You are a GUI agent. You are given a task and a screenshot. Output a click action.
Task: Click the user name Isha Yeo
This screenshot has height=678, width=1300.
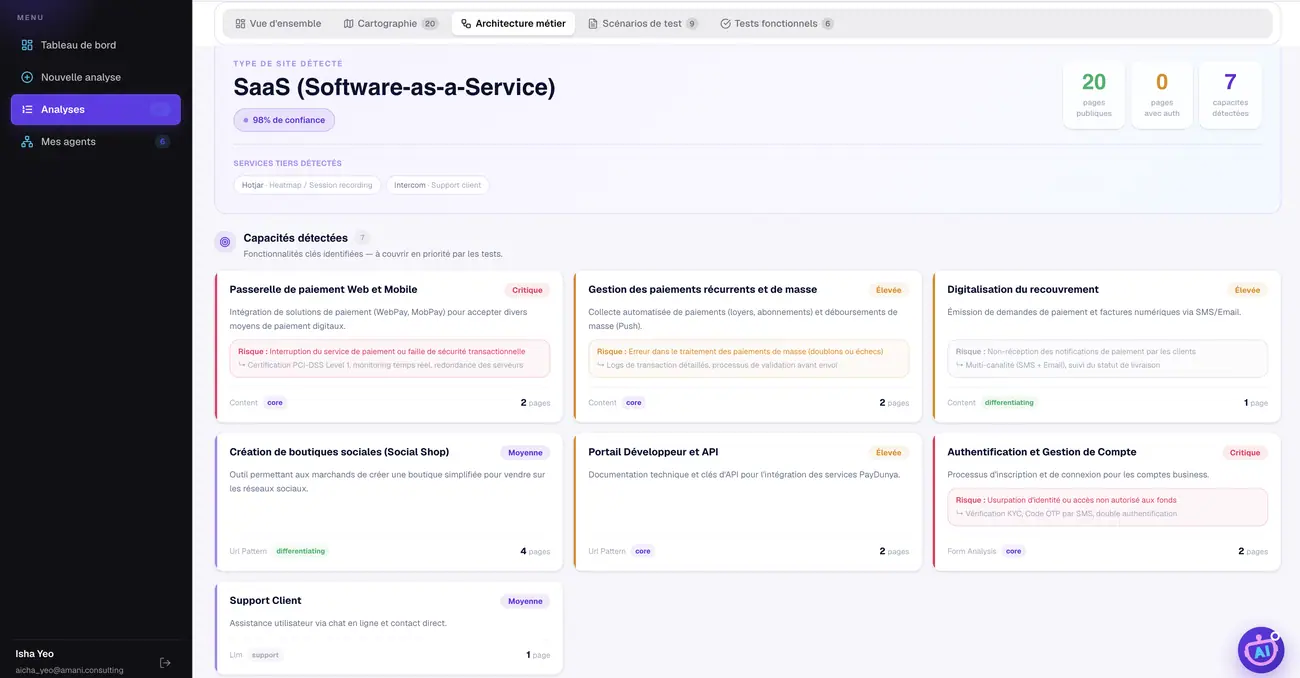(x=35, y=653)
